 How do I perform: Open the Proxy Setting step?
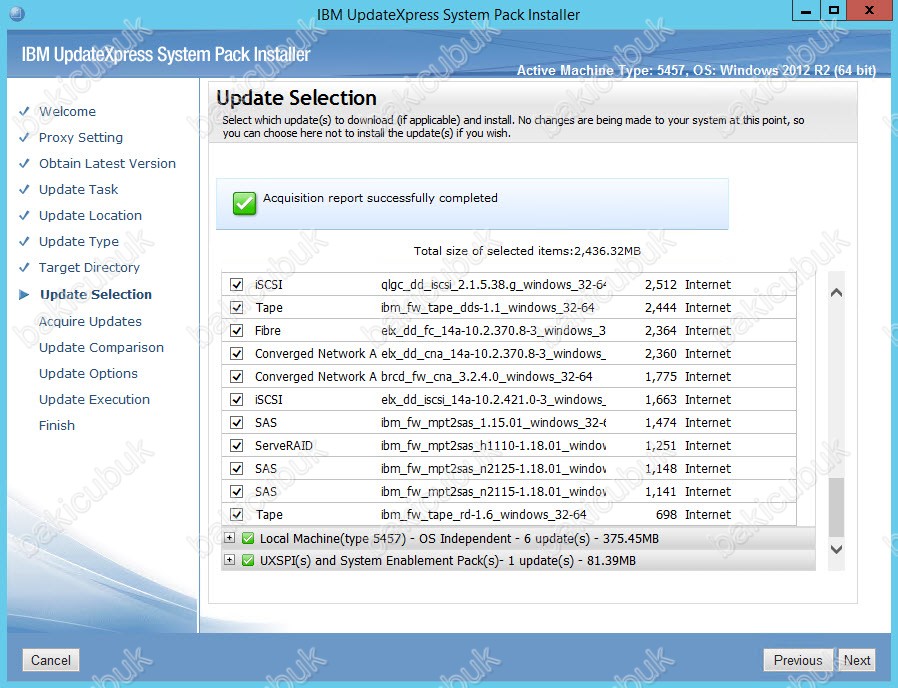81,137
